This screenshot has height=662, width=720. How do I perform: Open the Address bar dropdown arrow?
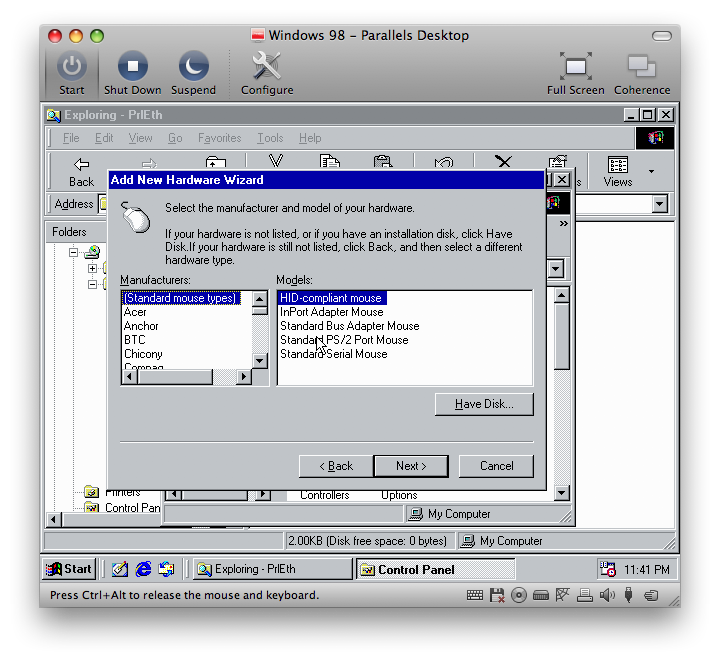click(x=659, y=204)
